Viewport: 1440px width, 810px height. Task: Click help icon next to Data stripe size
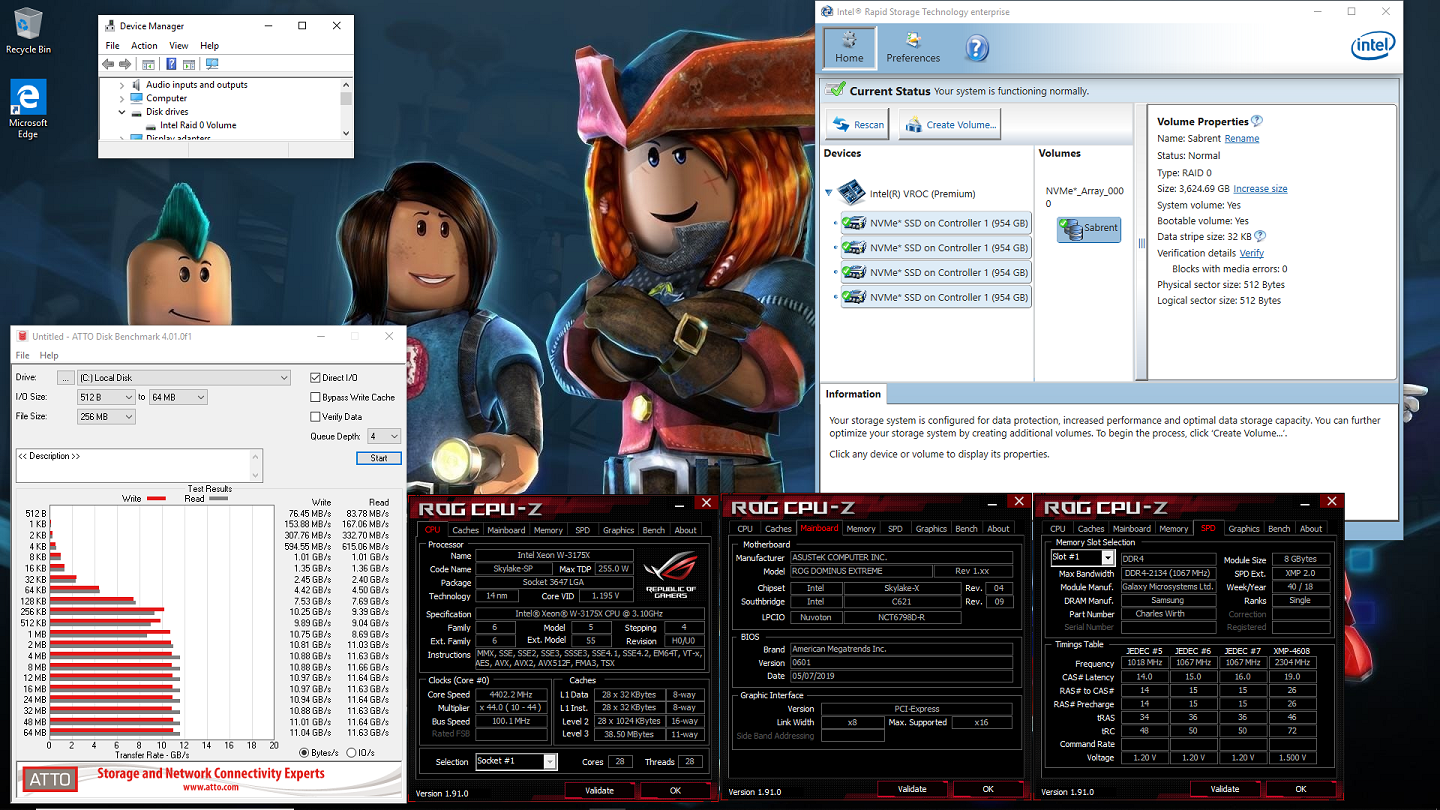click(x=1260, y=237)
